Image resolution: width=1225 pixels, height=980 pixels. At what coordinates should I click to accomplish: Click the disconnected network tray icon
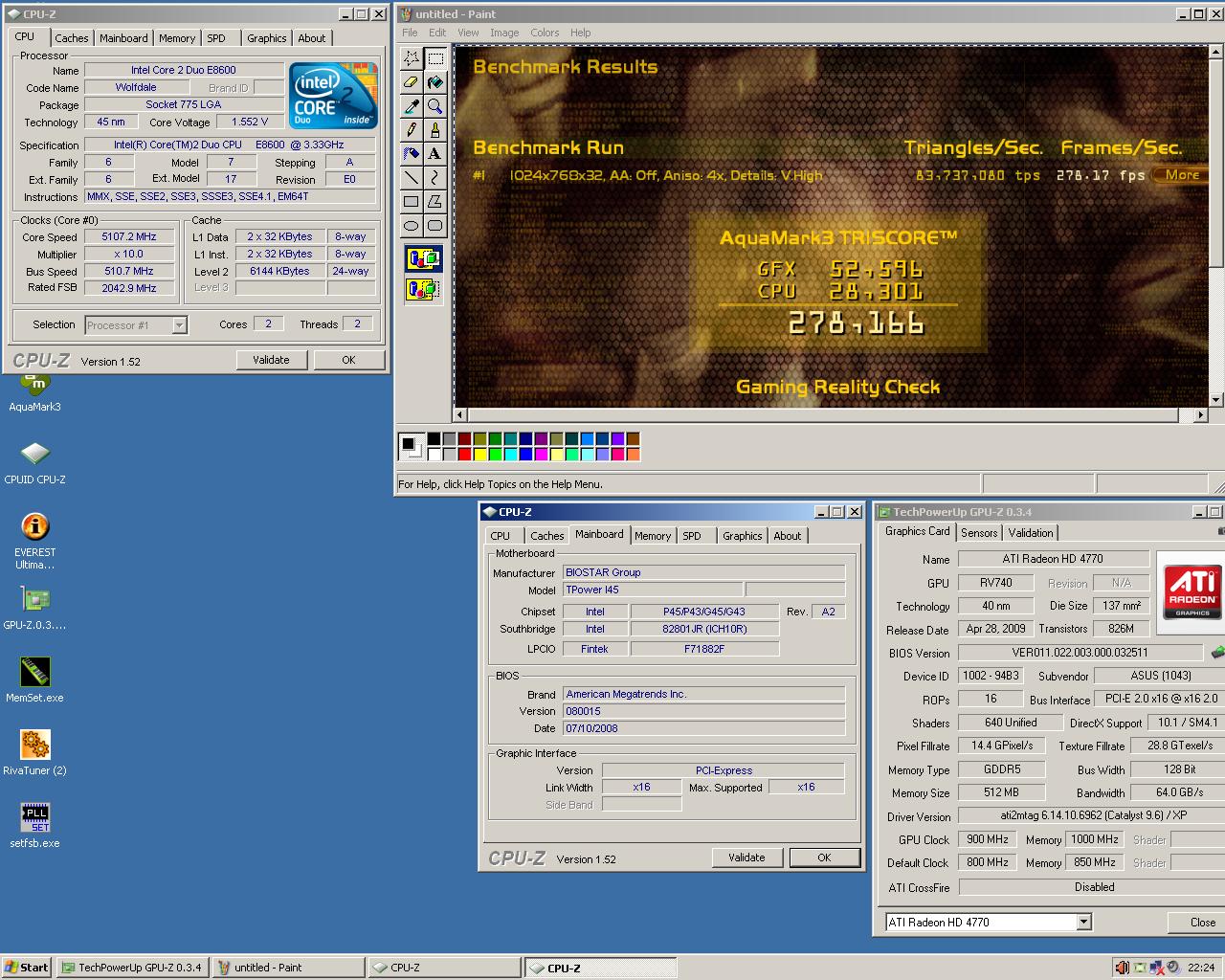click(x=1156, y=968)
